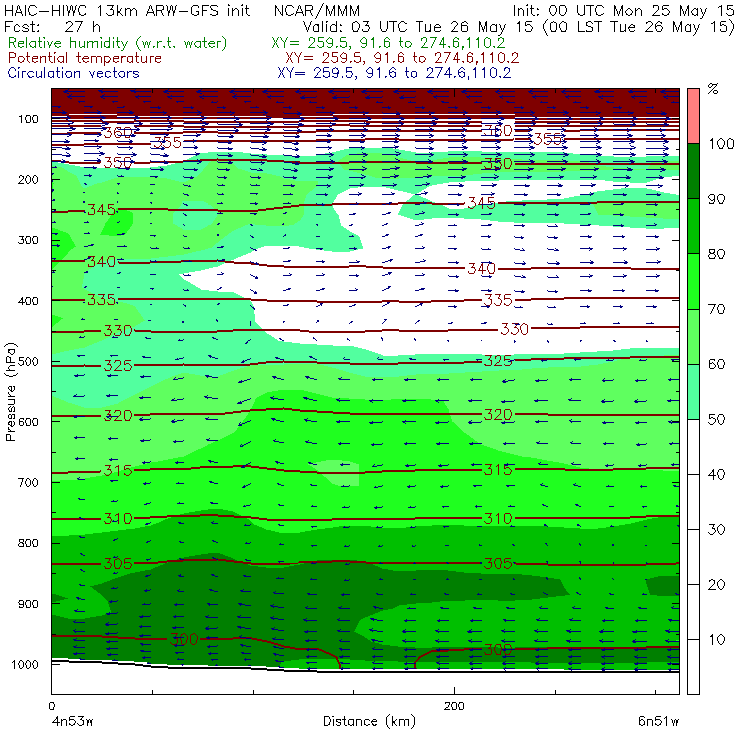Select the red 'Potential temperature' legend label
The image size is (740, 740).
click(84, 58)
